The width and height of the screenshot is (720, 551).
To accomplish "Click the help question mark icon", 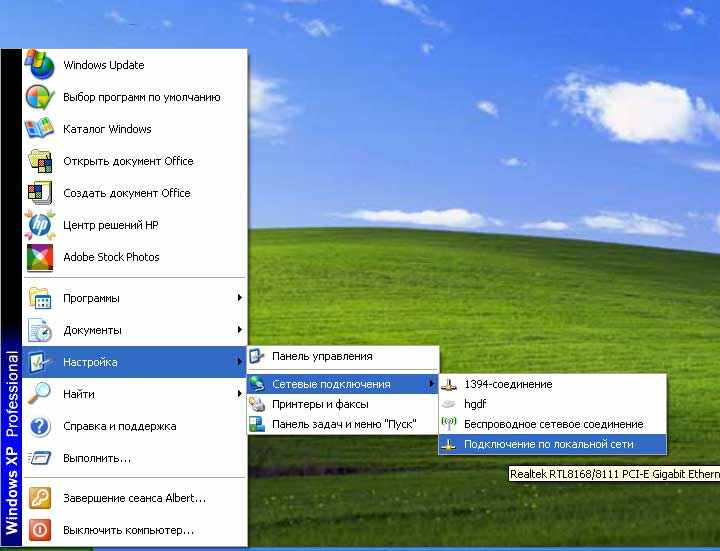I will click(x=40, y=426).
